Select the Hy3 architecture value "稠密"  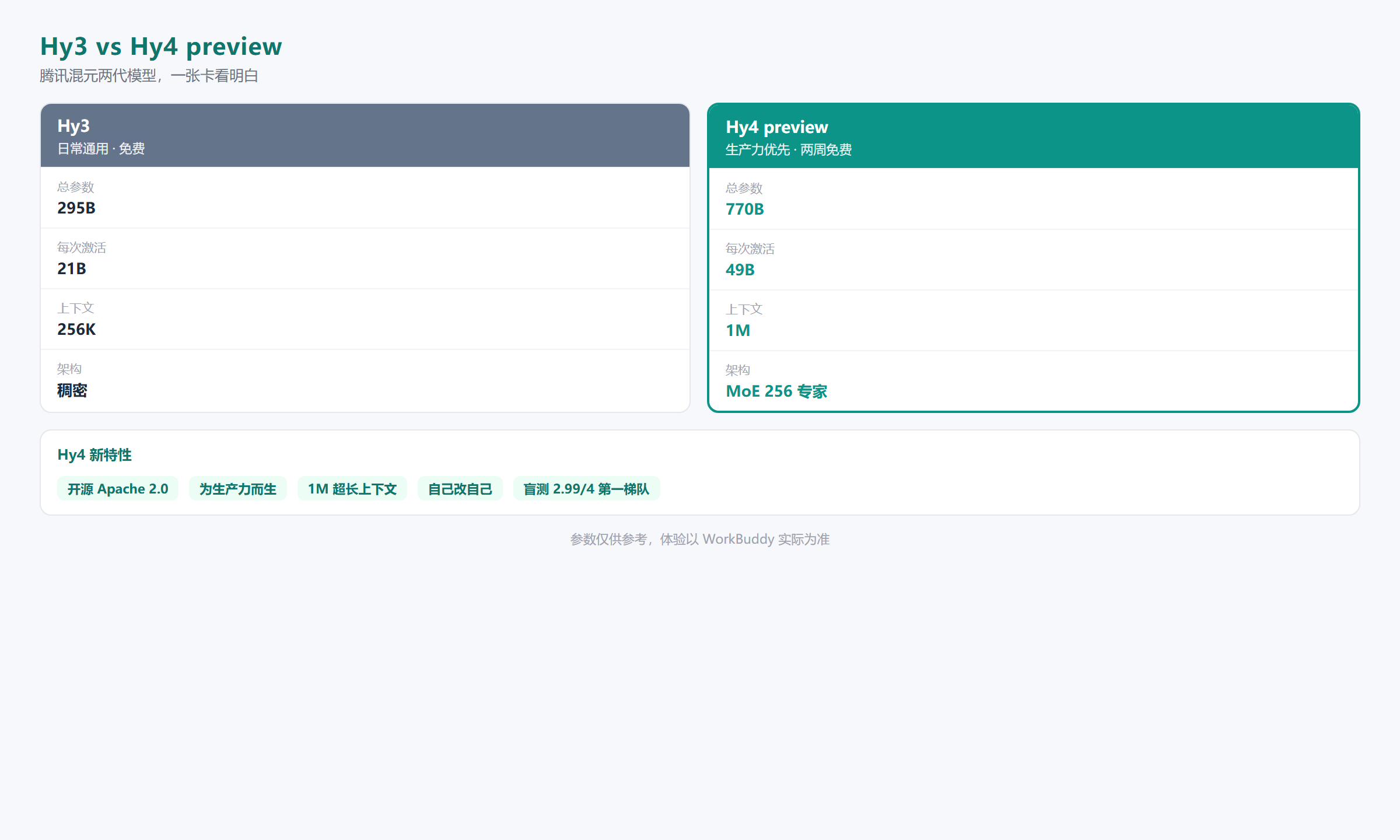click(72, 390)
